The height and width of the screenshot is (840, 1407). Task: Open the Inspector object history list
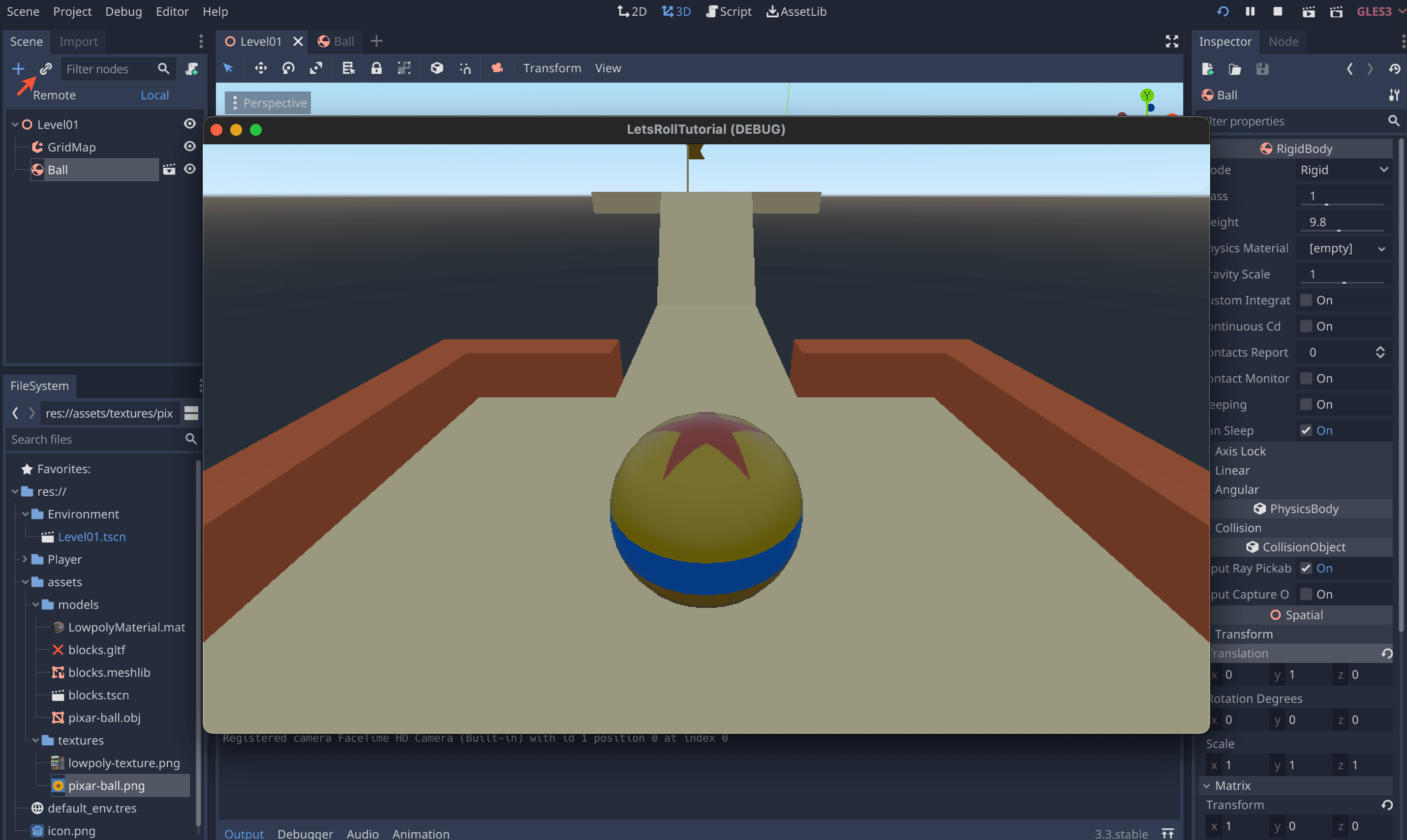[x=1394, y=68]
